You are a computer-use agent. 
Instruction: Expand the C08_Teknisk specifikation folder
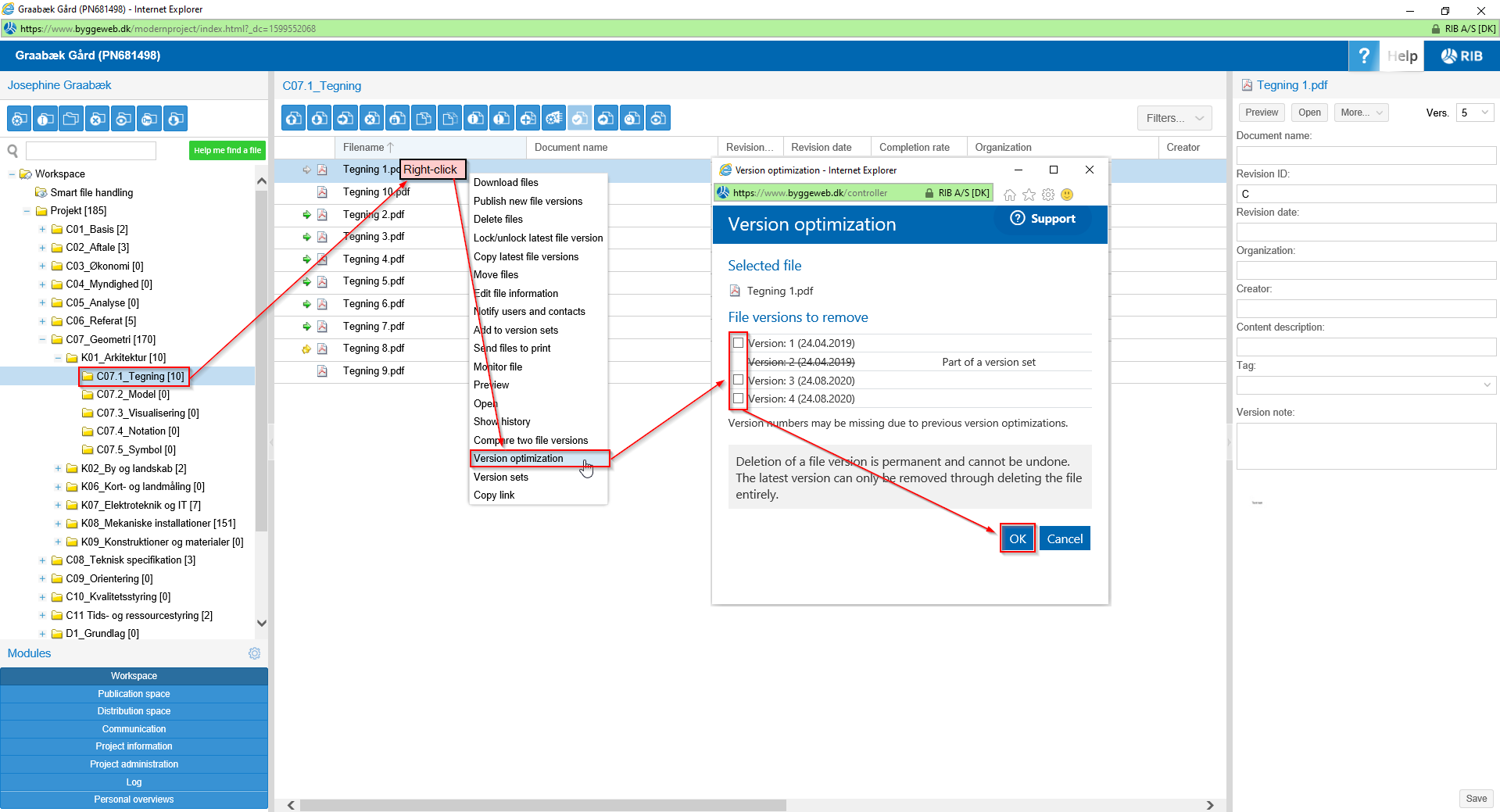42,560
